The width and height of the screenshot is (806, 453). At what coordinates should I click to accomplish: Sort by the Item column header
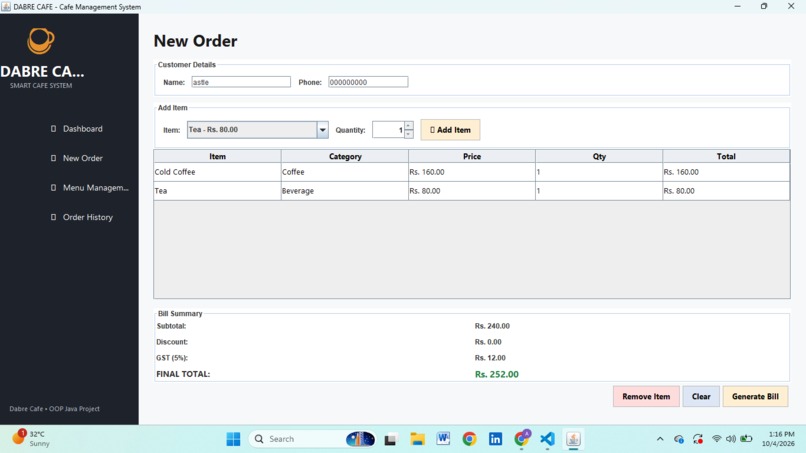coord(217,156)
